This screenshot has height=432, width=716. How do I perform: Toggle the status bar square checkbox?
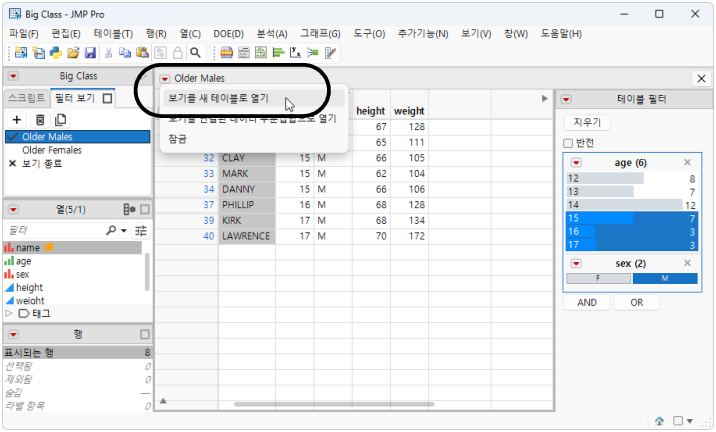tap(678, 421)
